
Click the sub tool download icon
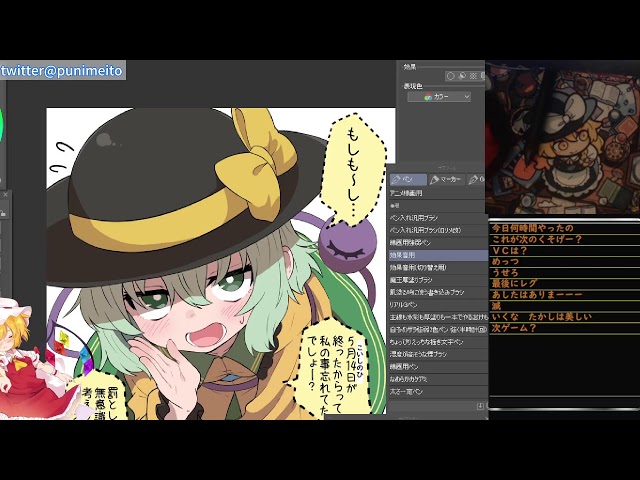(480, 406)
